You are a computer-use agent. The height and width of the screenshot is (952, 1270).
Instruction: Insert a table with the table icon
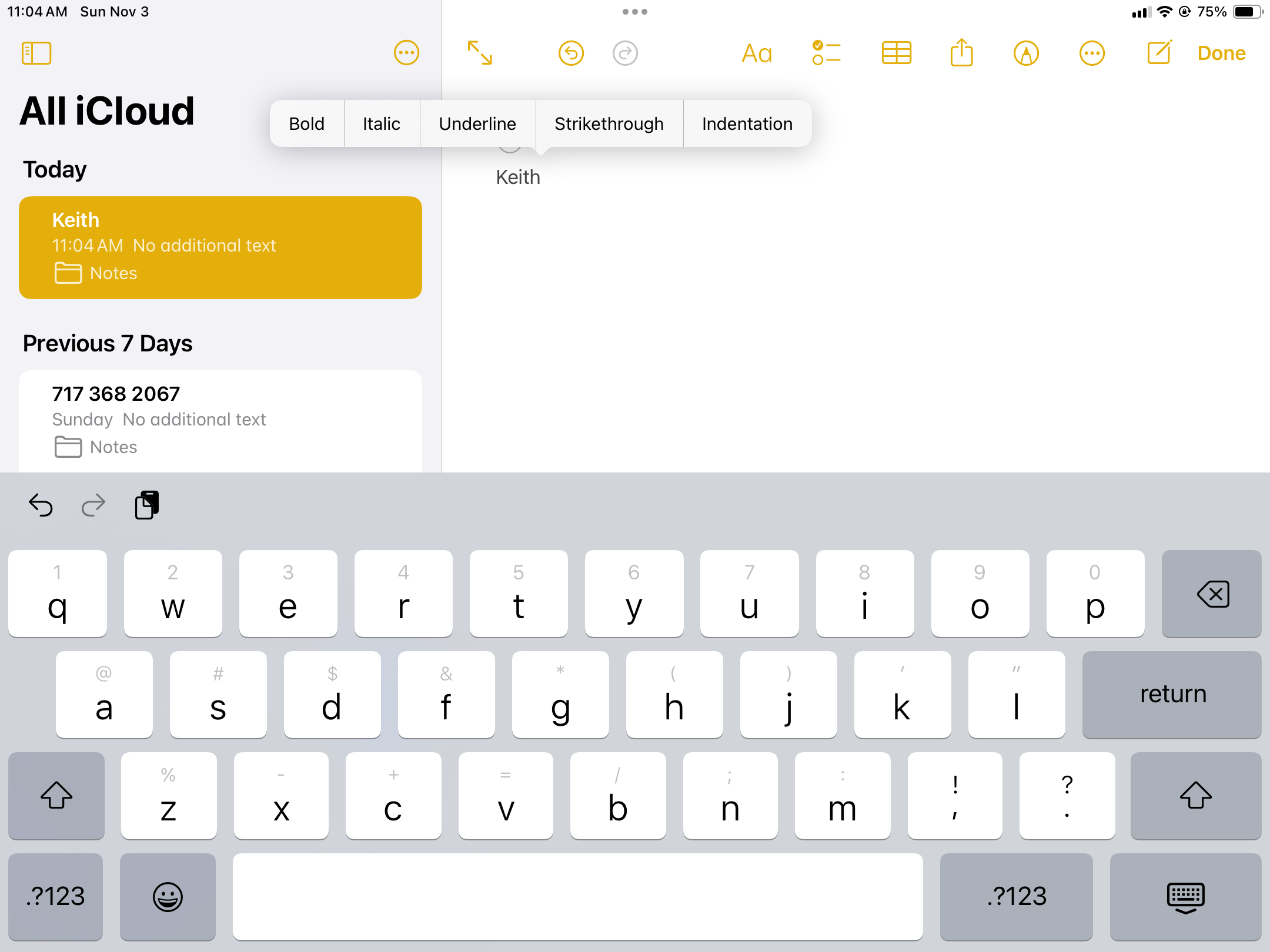point(897,53)
